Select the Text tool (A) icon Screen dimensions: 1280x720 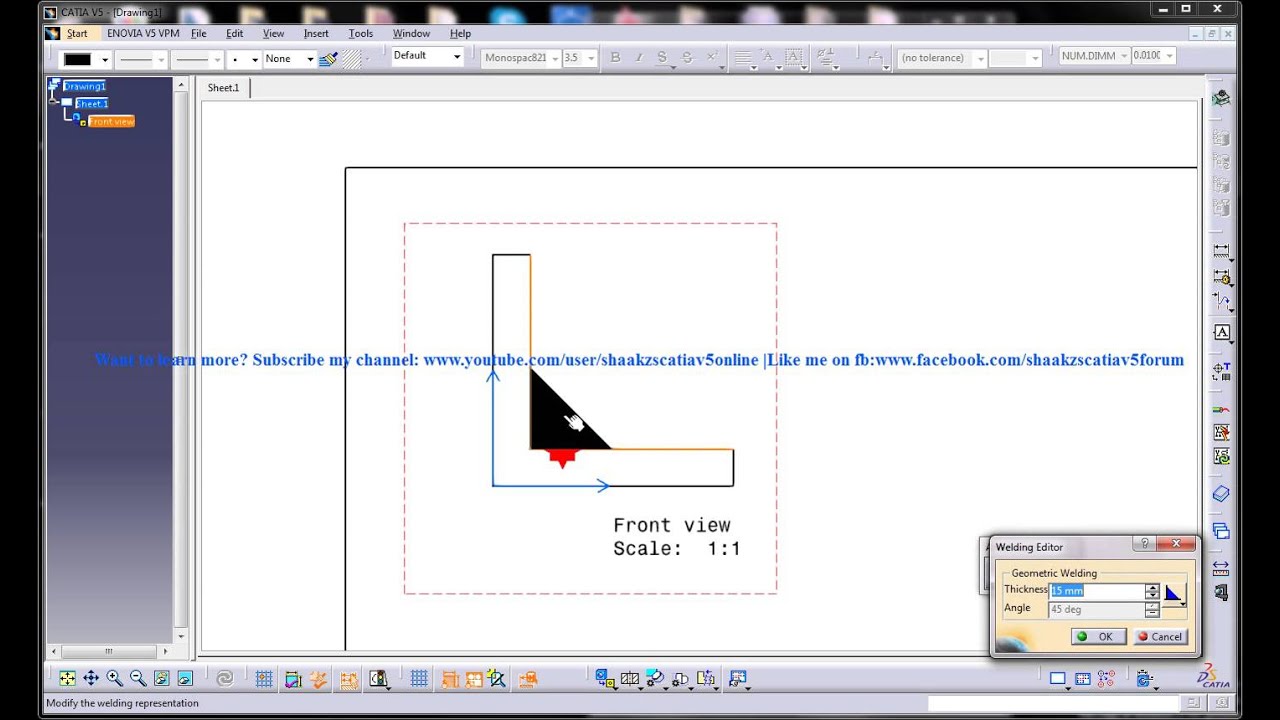[x=1221, y=332]
